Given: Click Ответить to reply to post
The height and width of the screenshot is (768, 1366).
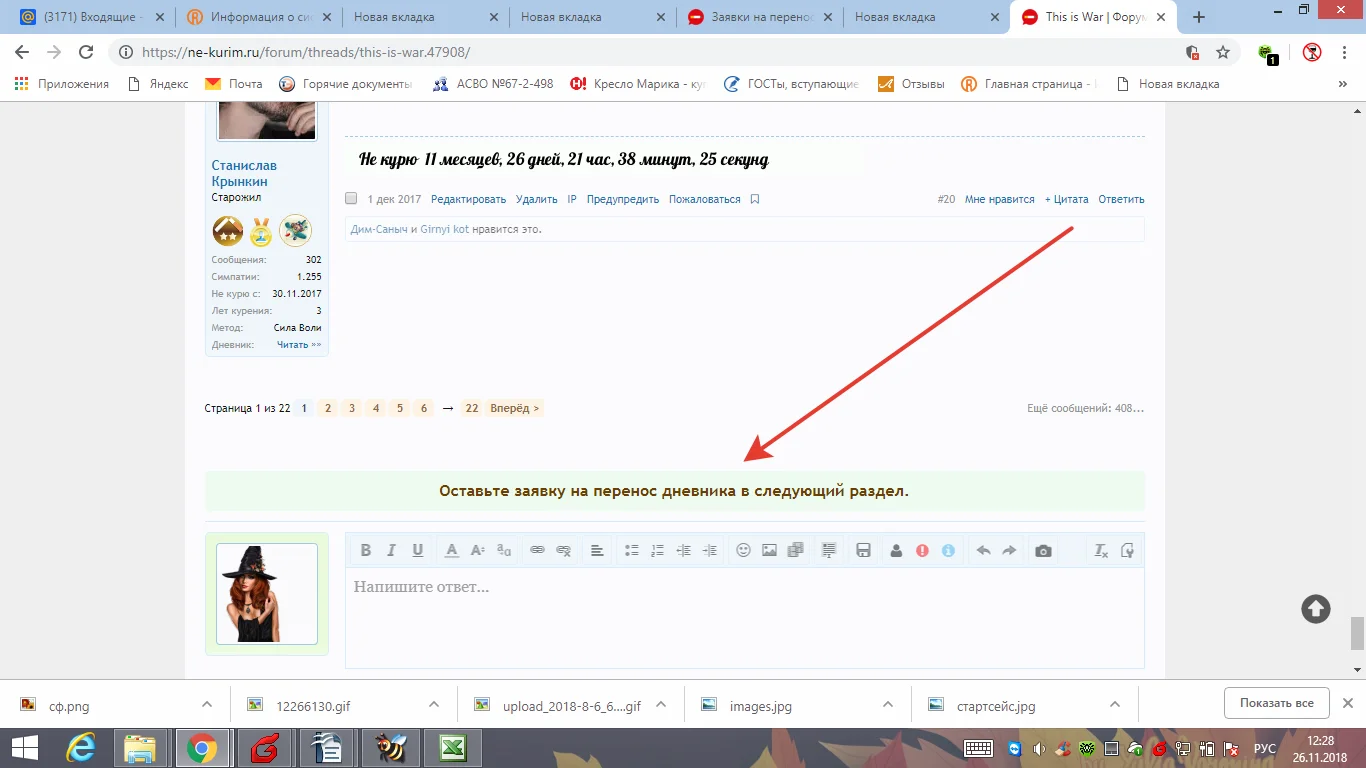Looking at the screenshot, I should tap(1121, 199).
